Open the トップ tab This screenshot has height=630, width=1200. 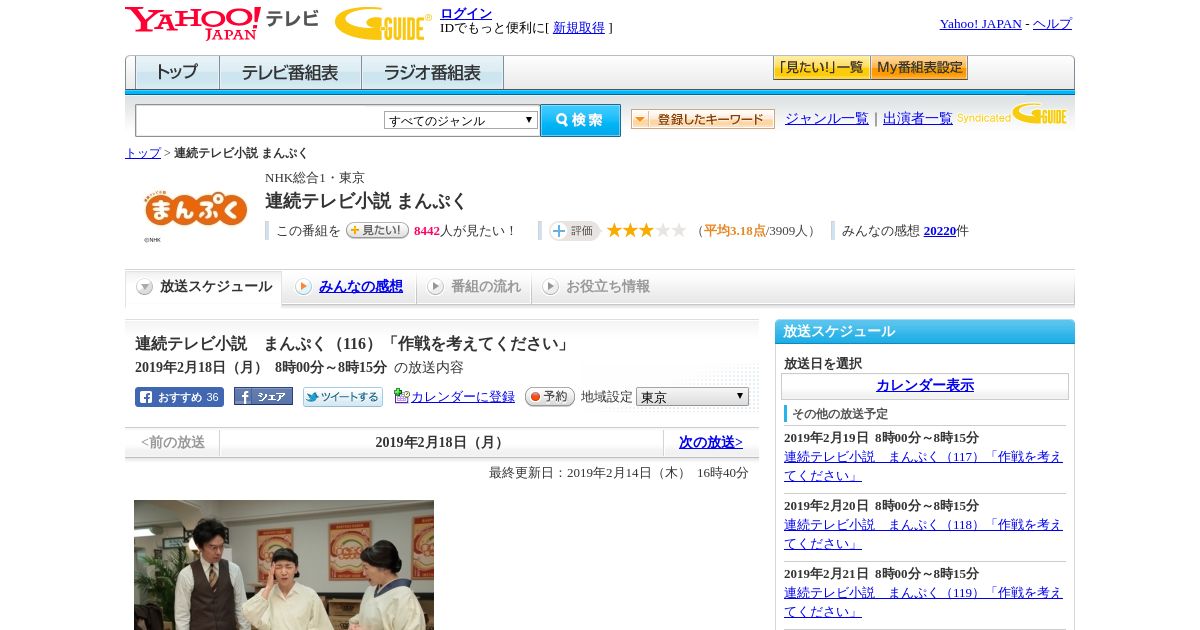(x=177, y=73)
